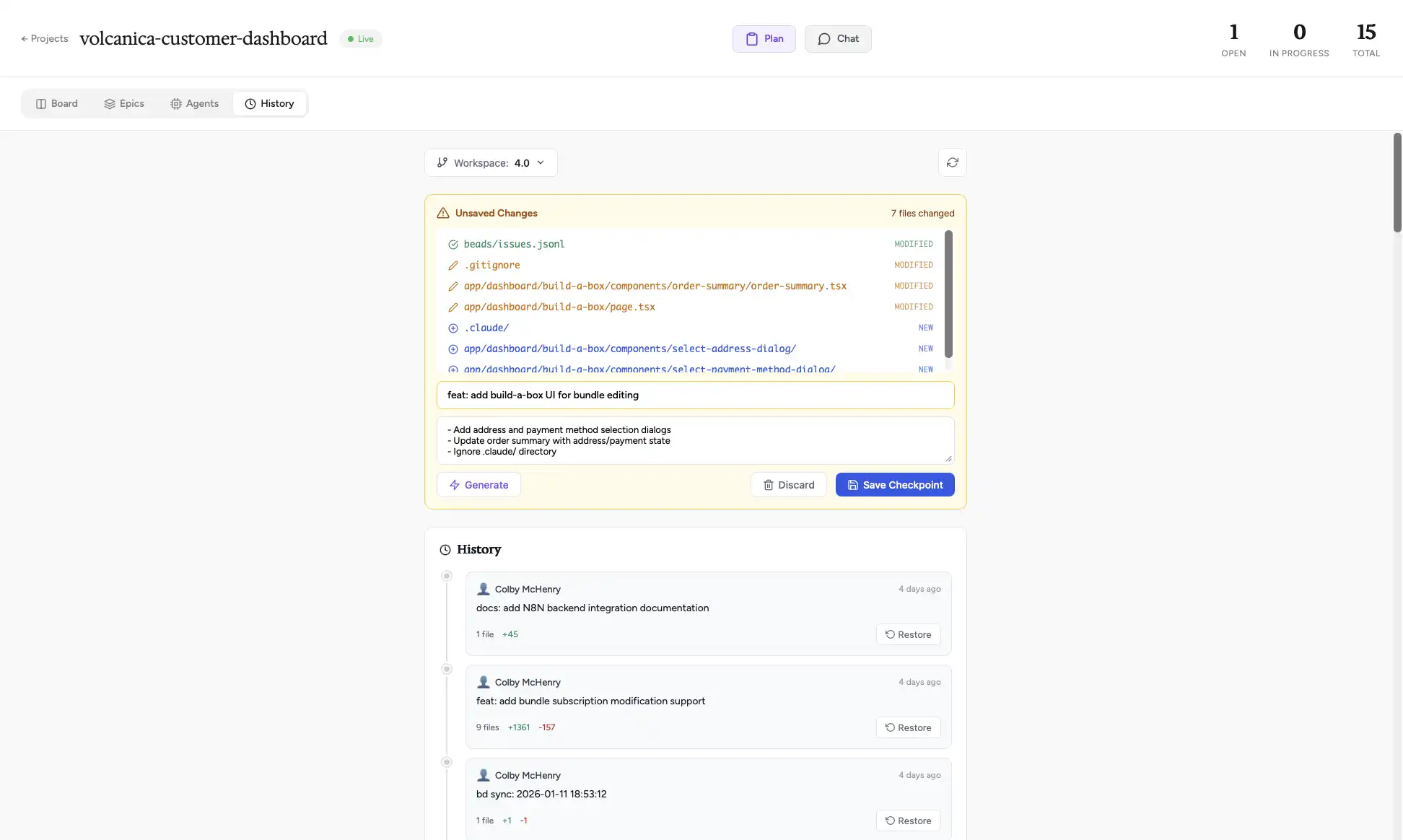Edit the commit message input field
This screenshot has width=1403, height=840.
(695, 395)
